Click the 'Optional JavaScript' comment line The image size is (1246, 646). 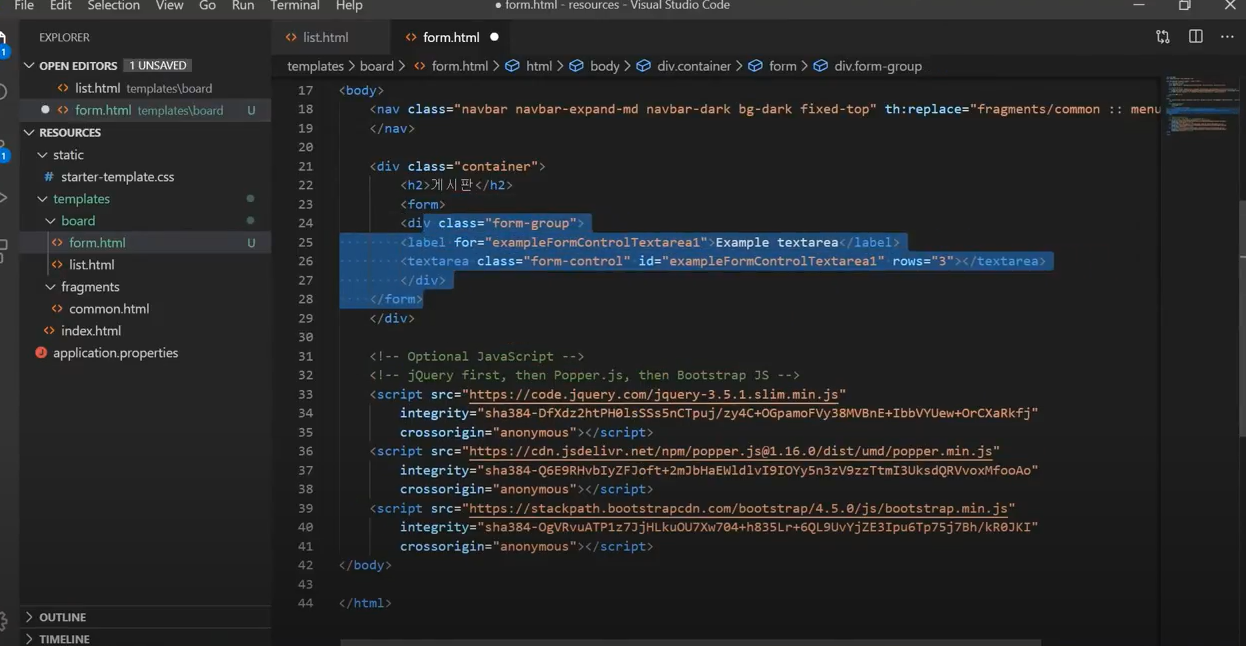[x=477, y=356]
